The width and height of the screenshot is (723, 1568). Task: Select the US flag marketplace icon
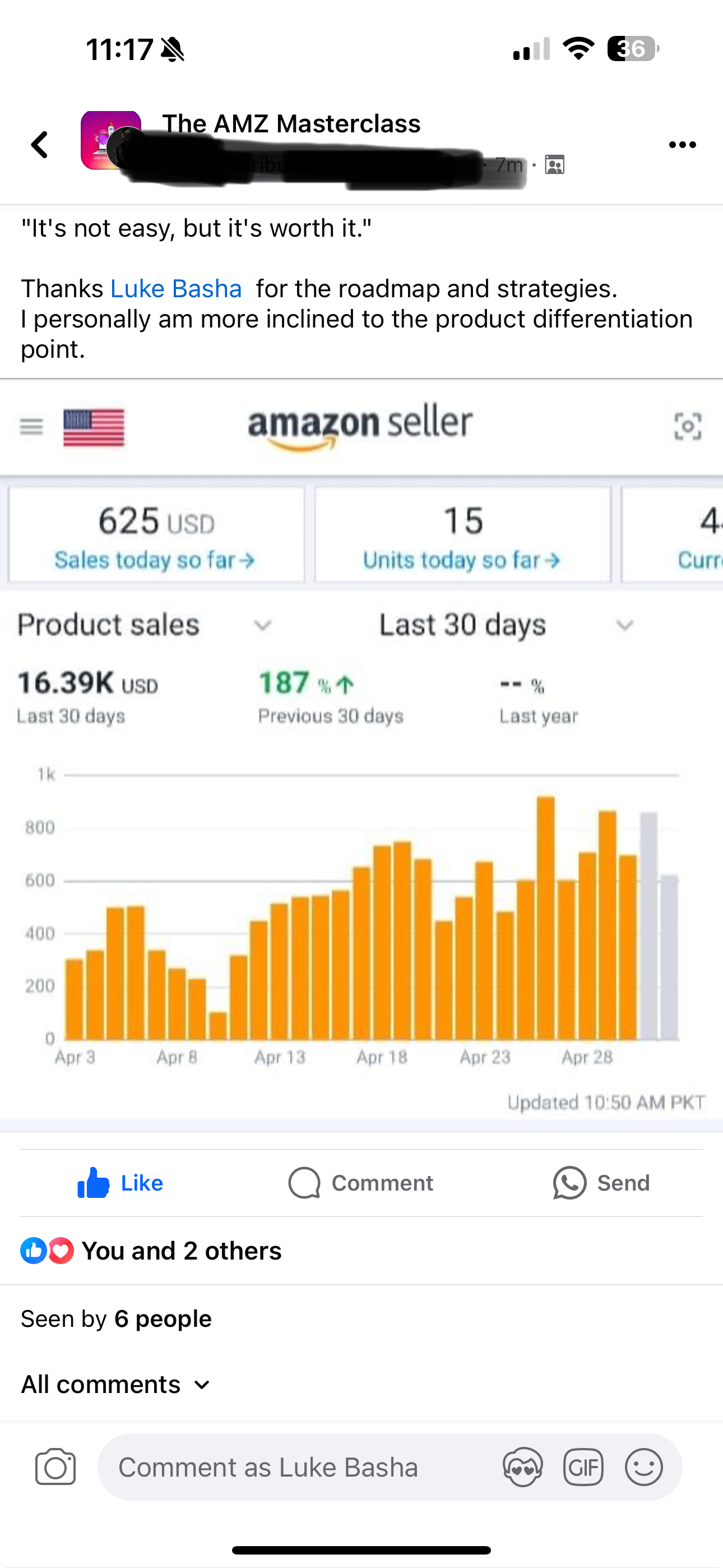coord(94,427)
